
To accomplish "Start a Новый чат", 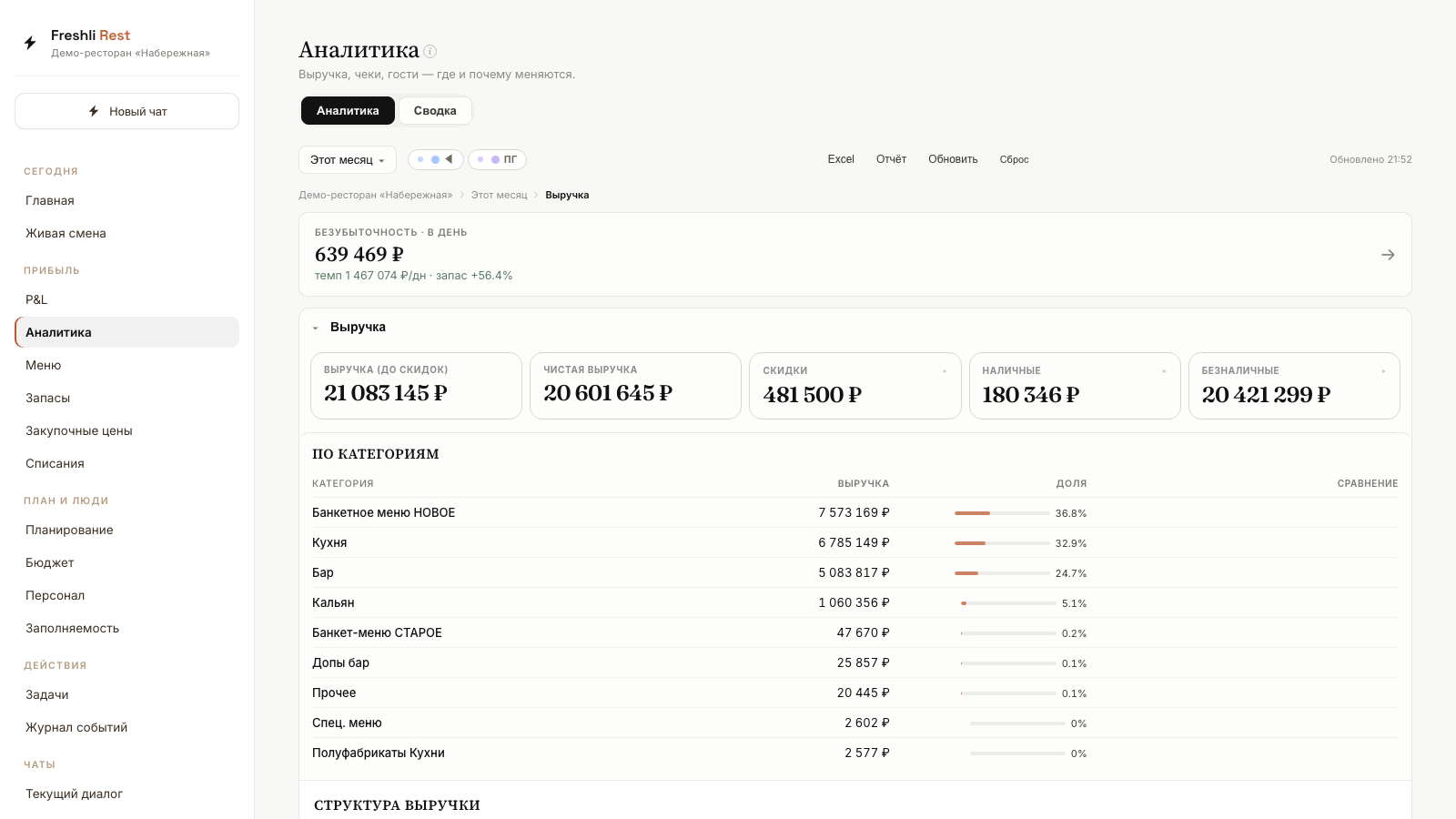I will (127, 111).
